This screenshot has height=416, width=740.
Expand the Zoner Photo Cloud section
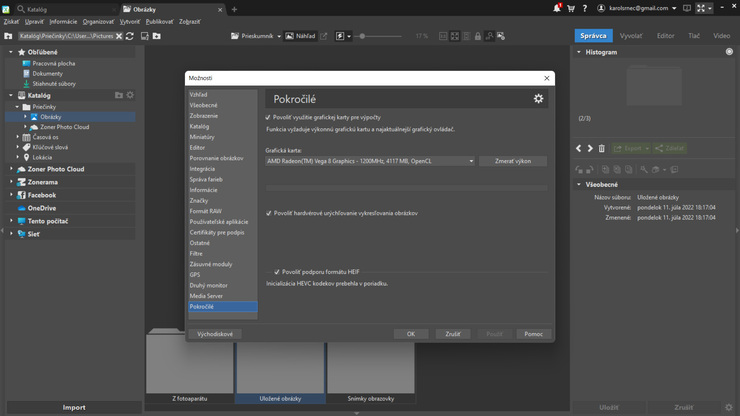click(x=11, y=169)
